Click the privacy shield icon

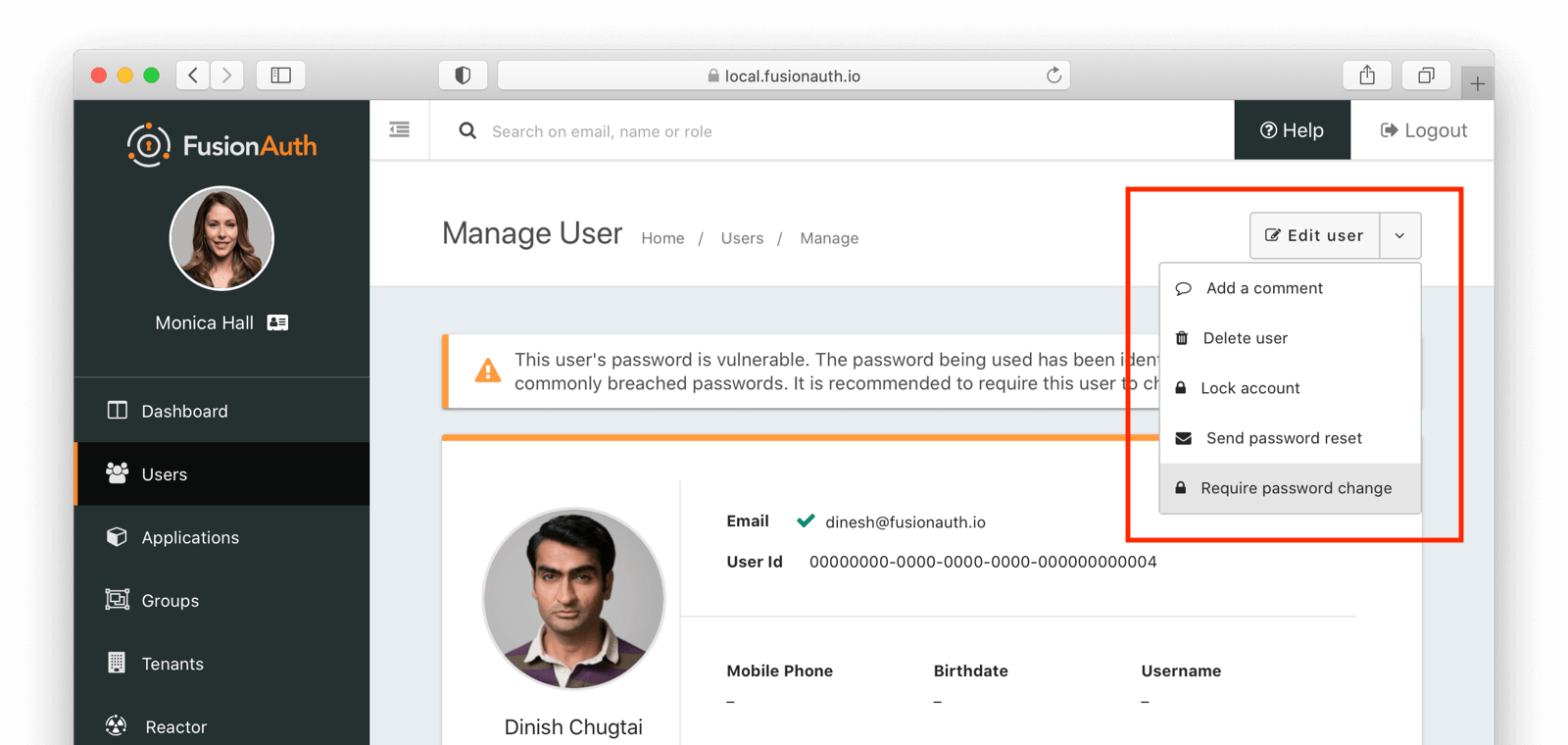point(463,75)
